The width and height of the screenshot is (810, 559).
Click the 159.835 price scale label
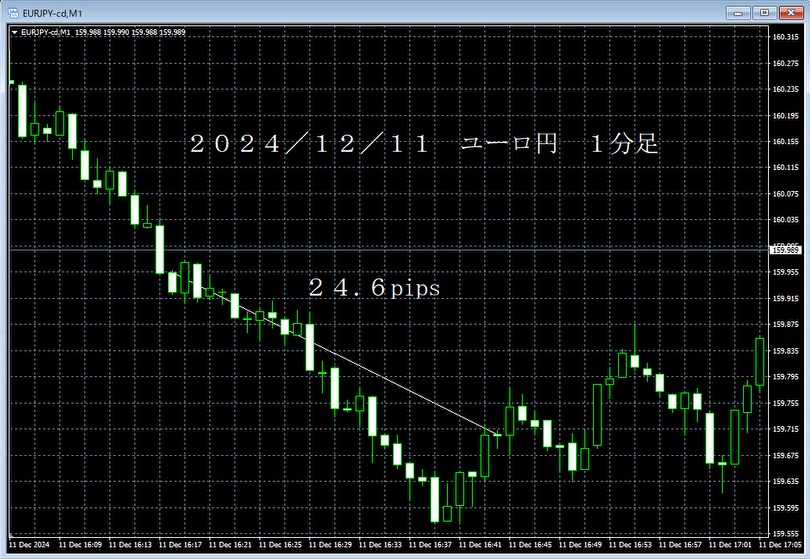(785, 351)
